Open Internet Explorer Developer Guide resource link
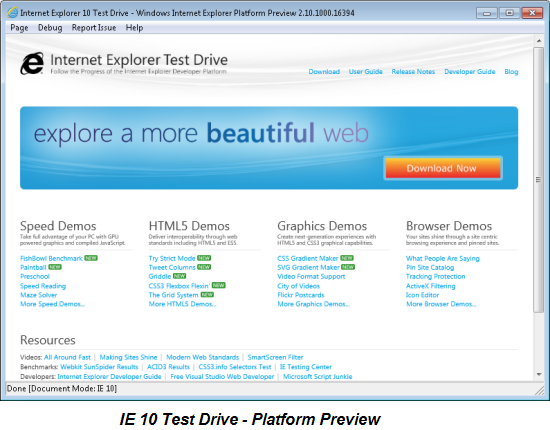Image resolution: width=550 pixels, height=430 pixels. pyautogui.click(x=109, y=376)
